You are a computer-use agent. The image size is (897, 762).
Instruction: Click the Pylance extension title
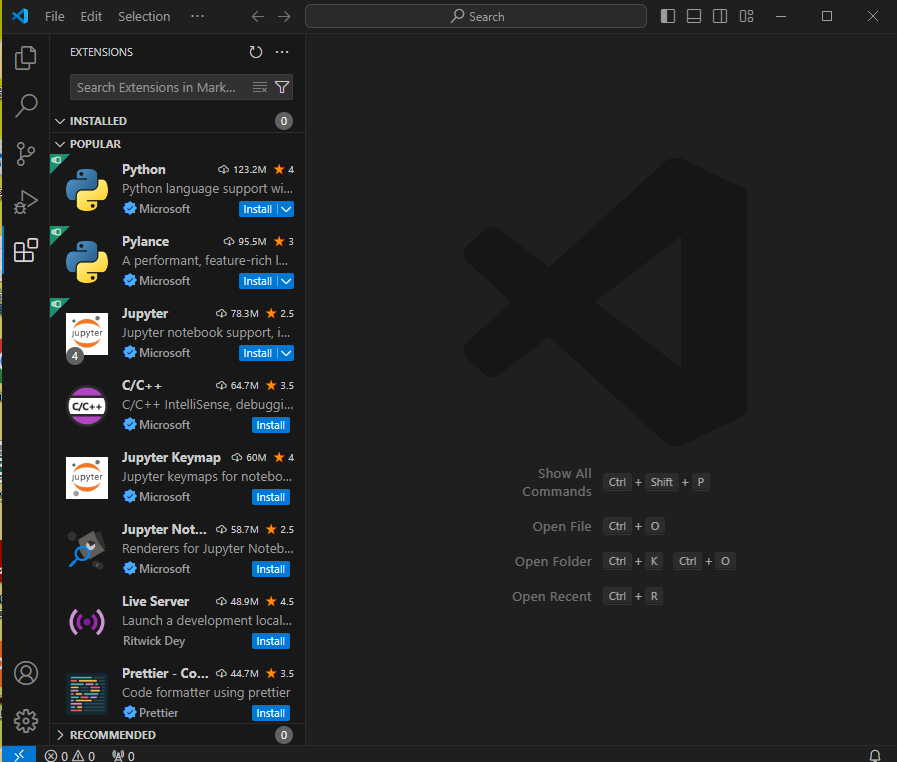point(145,241)
